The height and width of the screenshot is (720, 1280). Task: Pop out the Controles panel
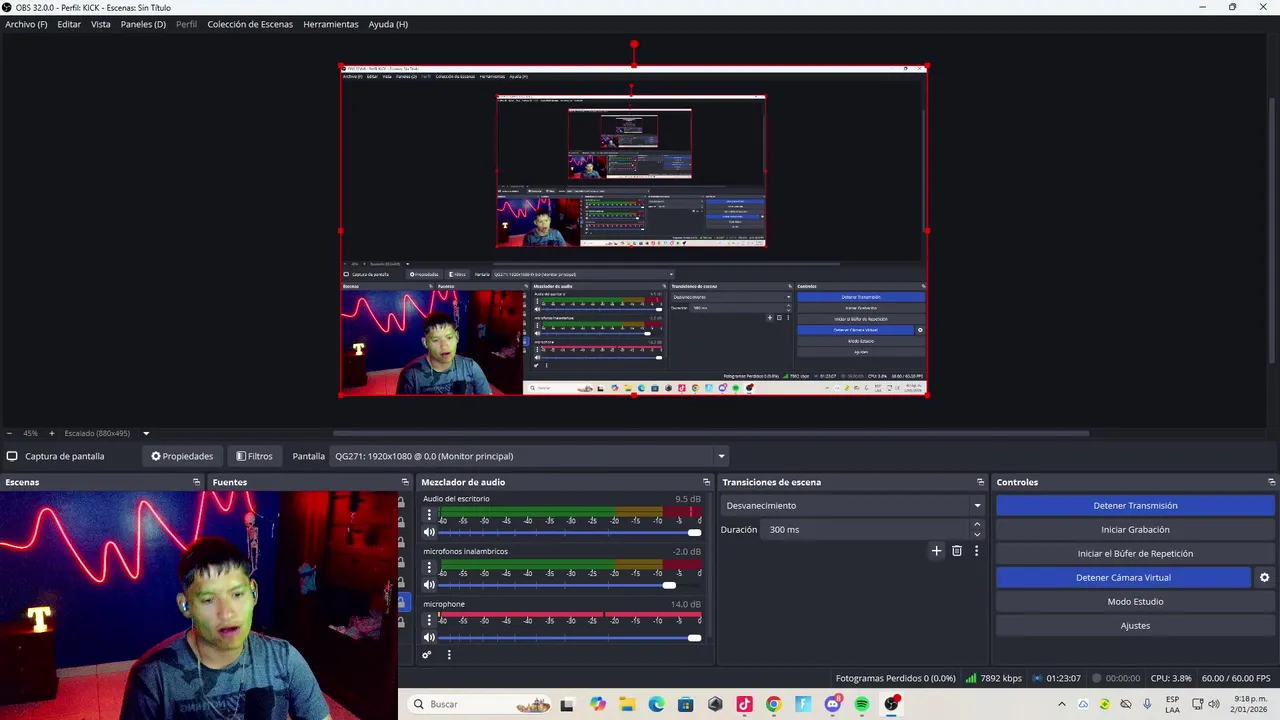(x=1271, y=482)
